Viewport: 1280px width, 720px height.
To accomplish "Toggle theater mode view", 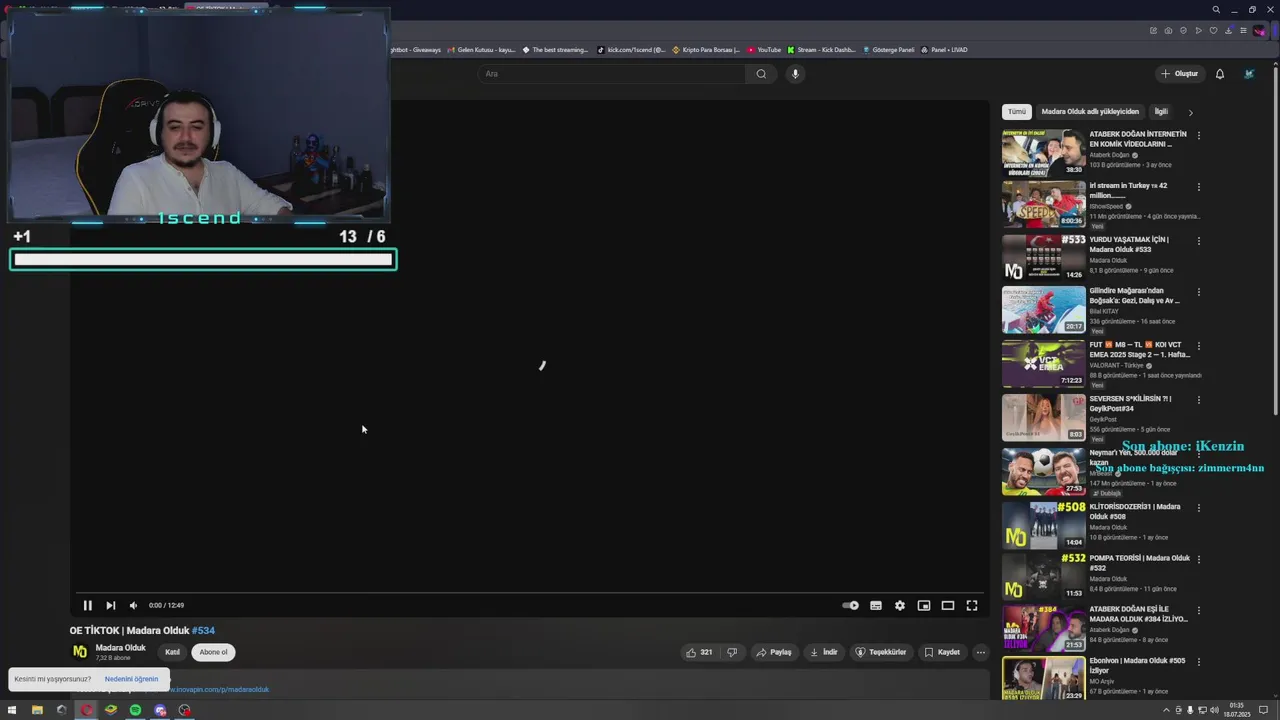I will point(948,605).
